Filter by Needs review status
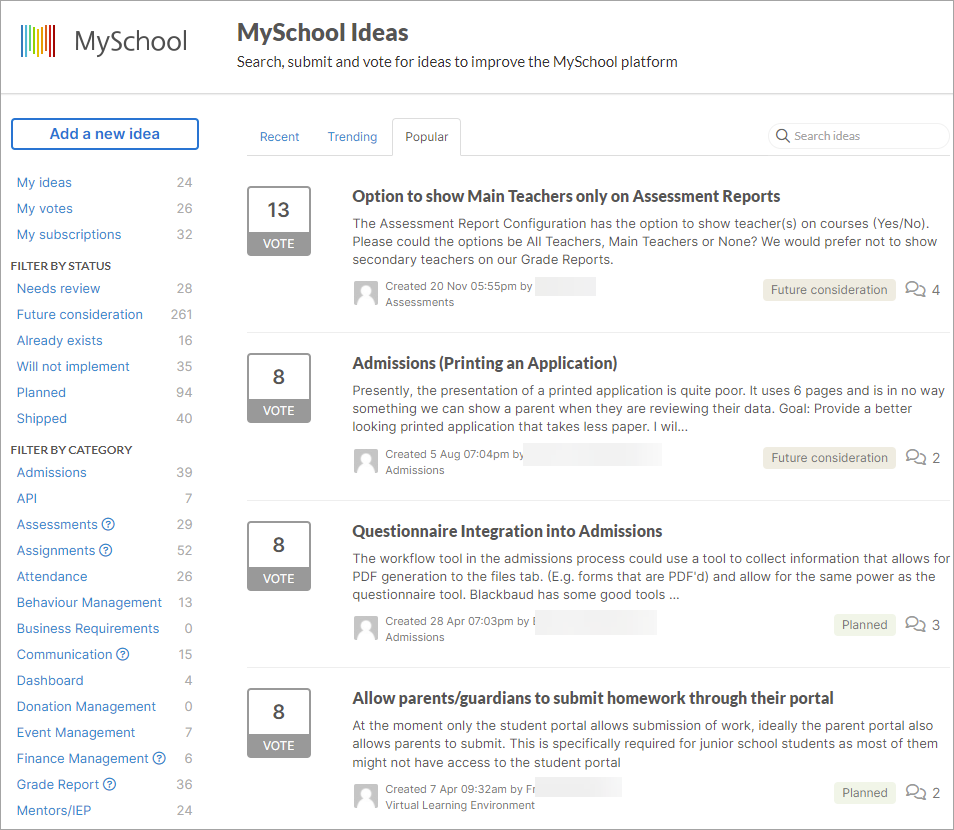This screenshot has height=830, width=954. (58, 288)
